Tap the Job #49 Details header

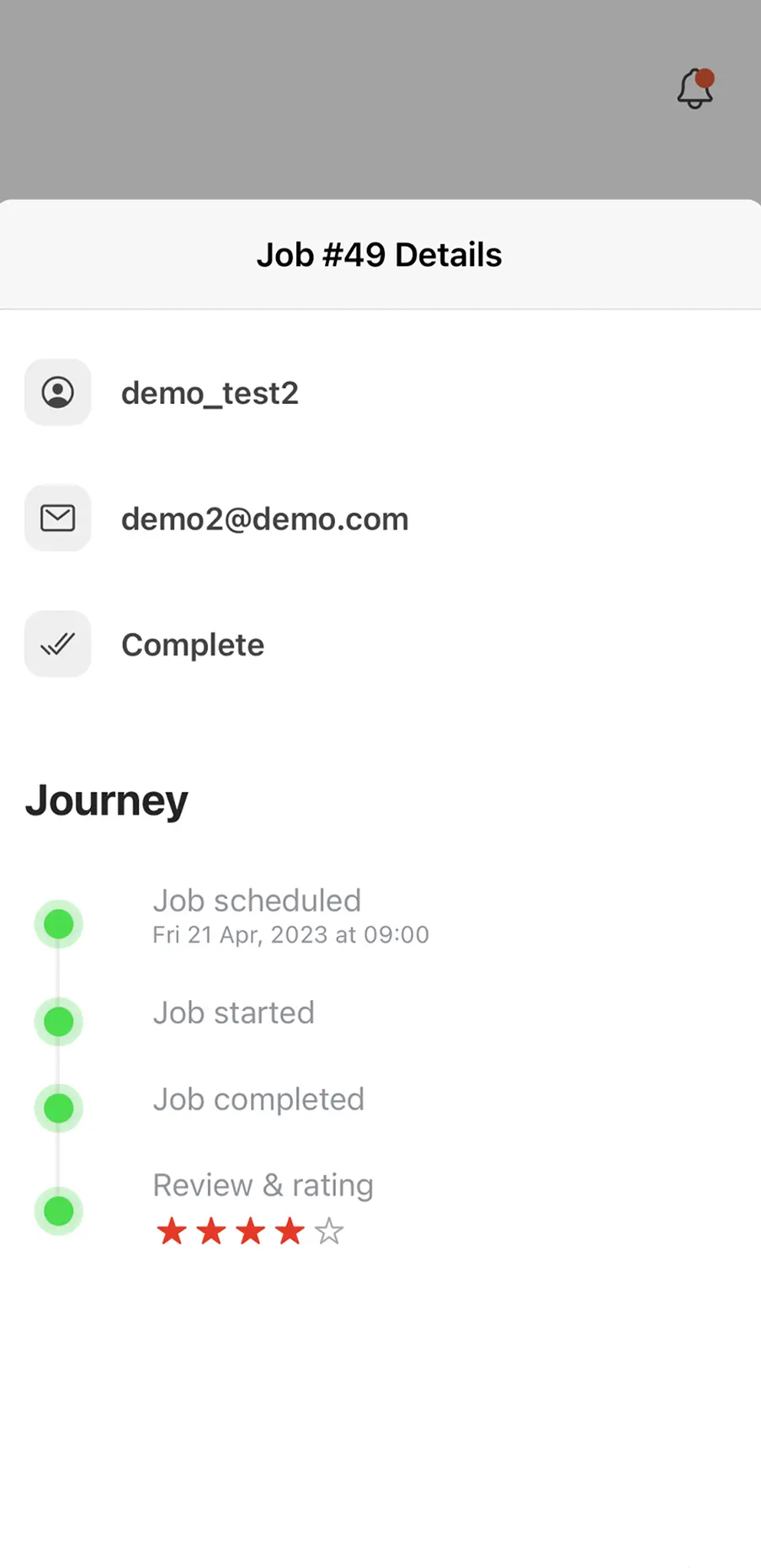tap(380, 255)
